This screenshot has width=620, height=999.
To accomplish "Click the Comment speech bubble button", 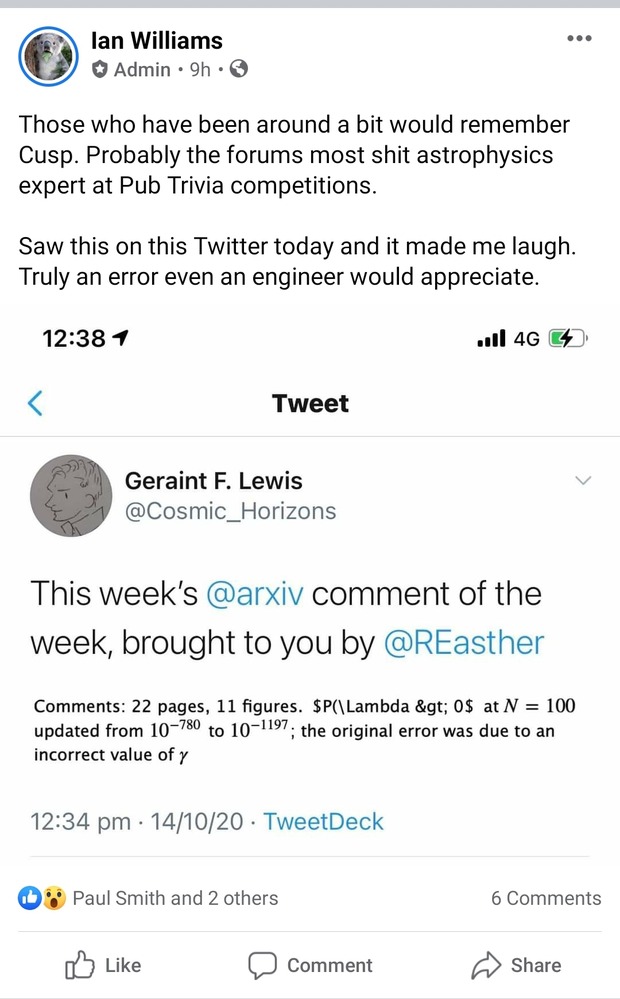I will 310,965.
